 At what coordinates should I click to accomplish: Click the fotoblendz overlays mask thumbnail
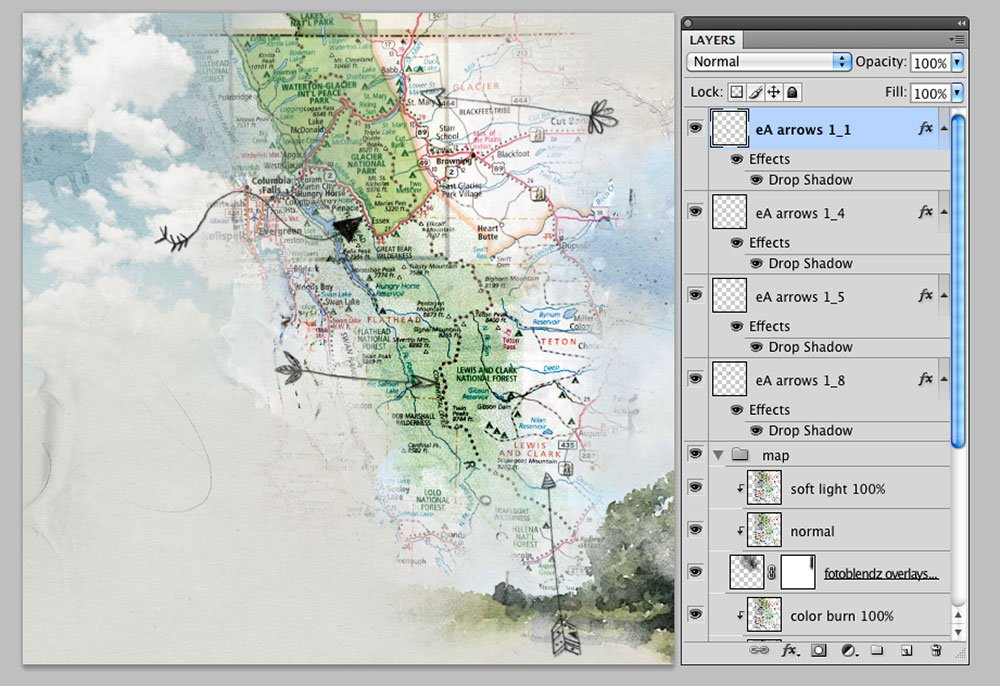(x=798, y=572)
